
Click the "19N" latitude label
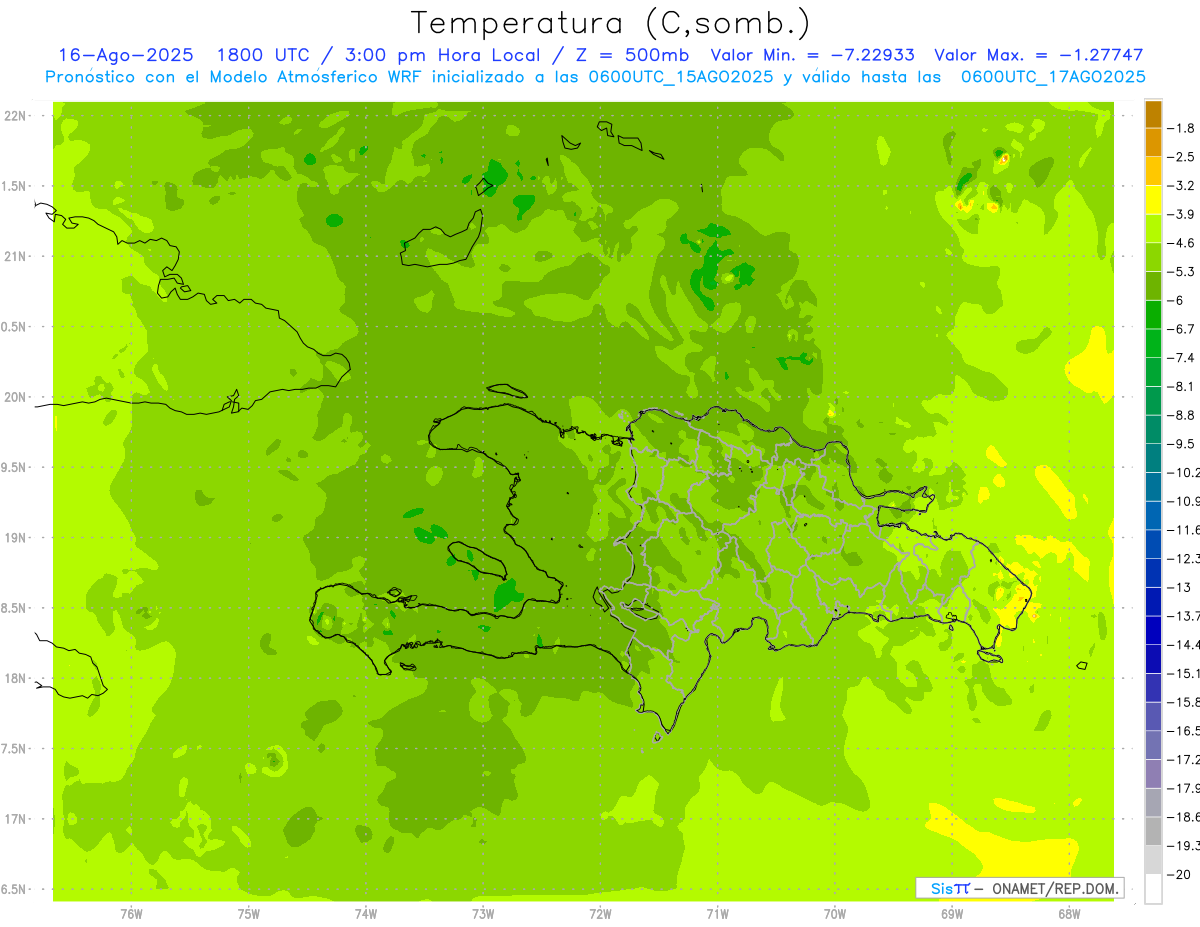(15, 538)
